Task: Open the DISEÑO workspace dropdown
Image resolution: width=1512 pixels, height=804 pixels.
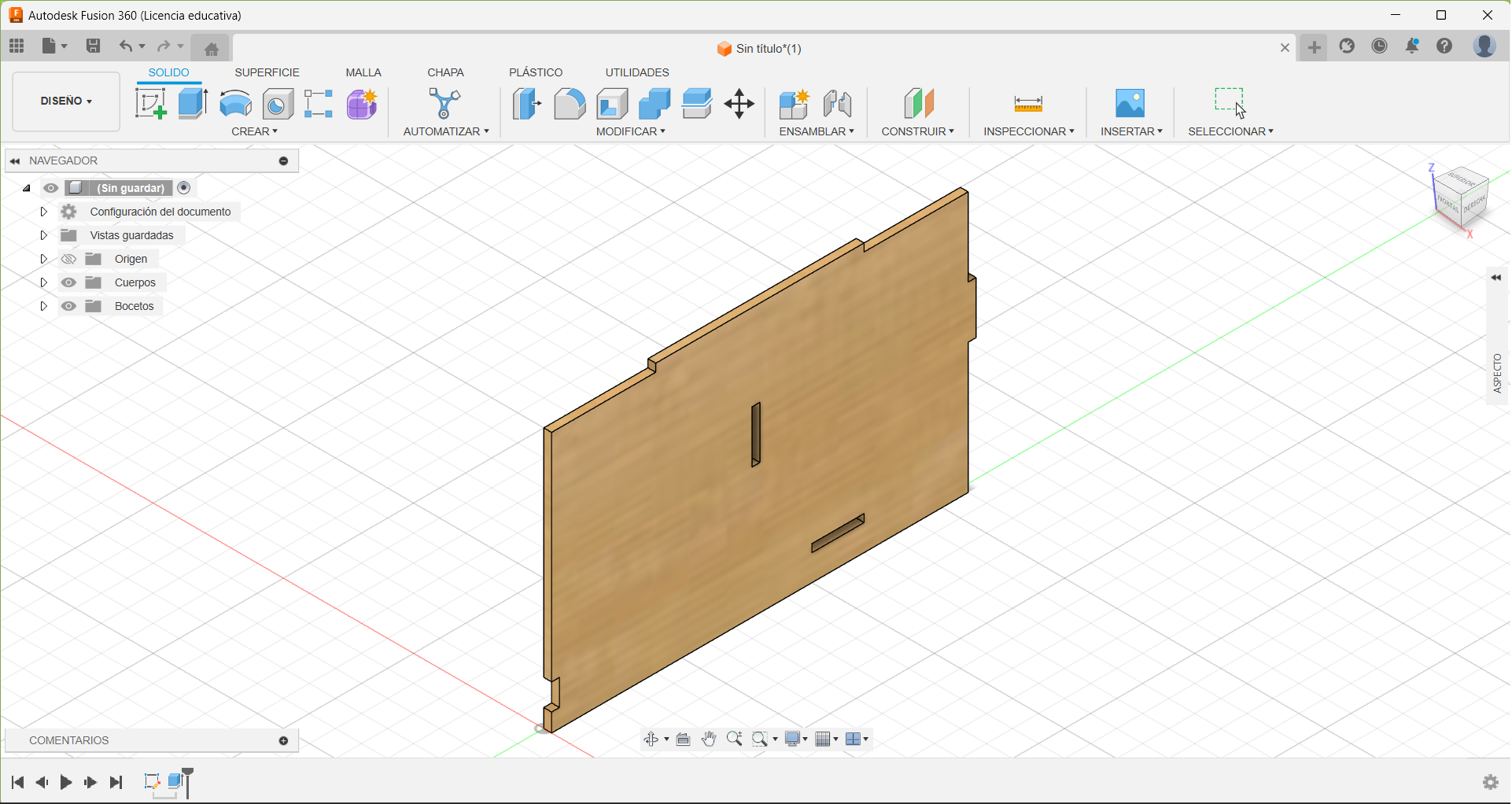Action: tap(66, 101)
